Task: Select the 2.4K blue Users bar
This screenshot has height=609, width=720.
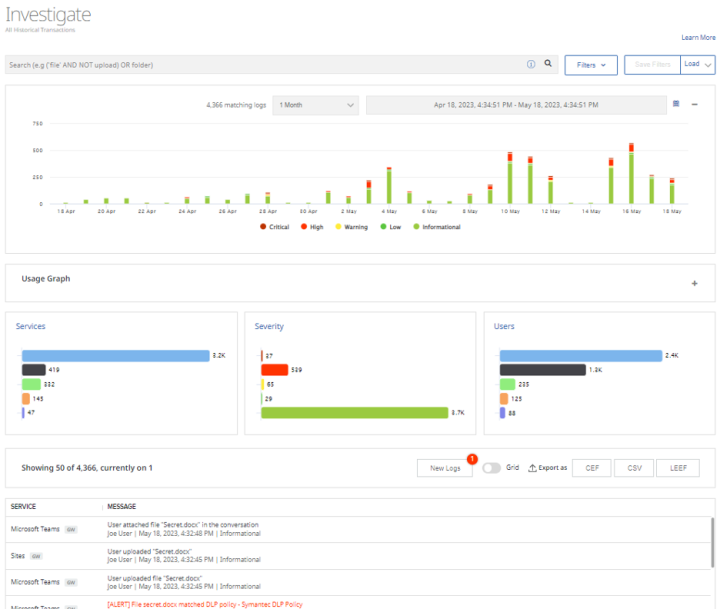Action: point(581,355)
